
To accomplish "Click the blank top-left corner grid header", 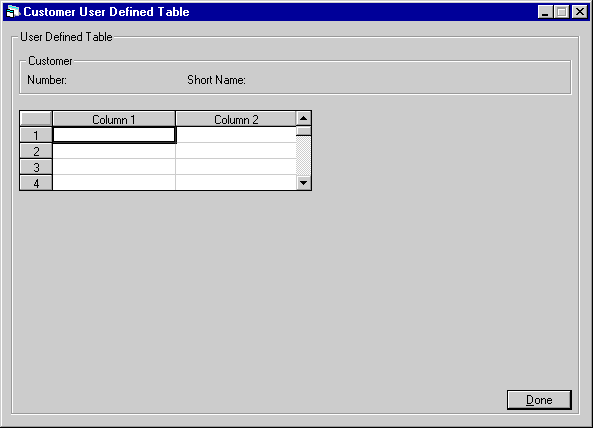I will (x=36, y=119).
